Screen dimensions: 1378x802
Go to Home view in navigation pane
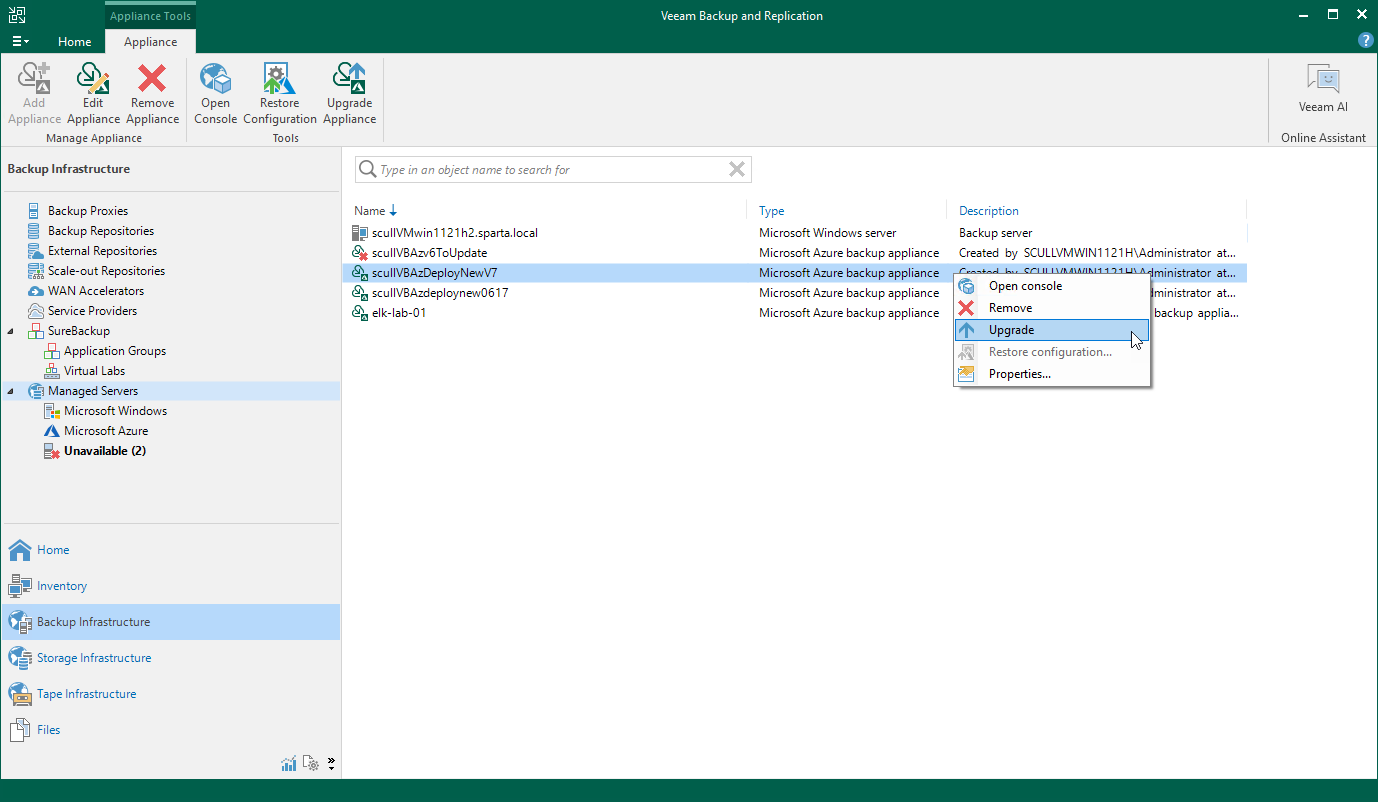170,550
